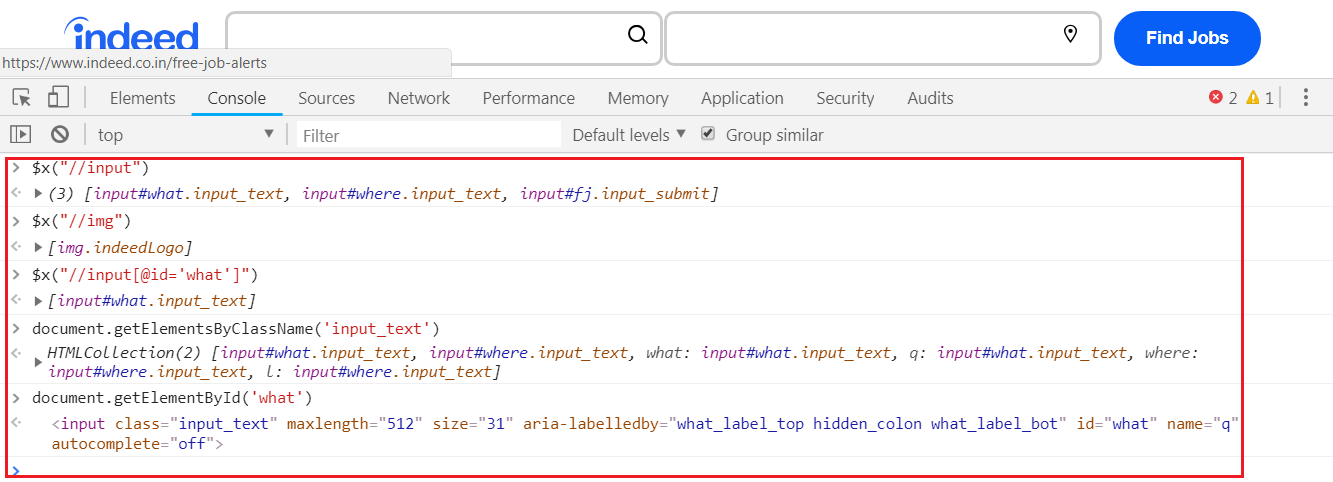Open the top context dropdown
Viewport: 1333px width, 482px height.
click(x=186, y=134)
